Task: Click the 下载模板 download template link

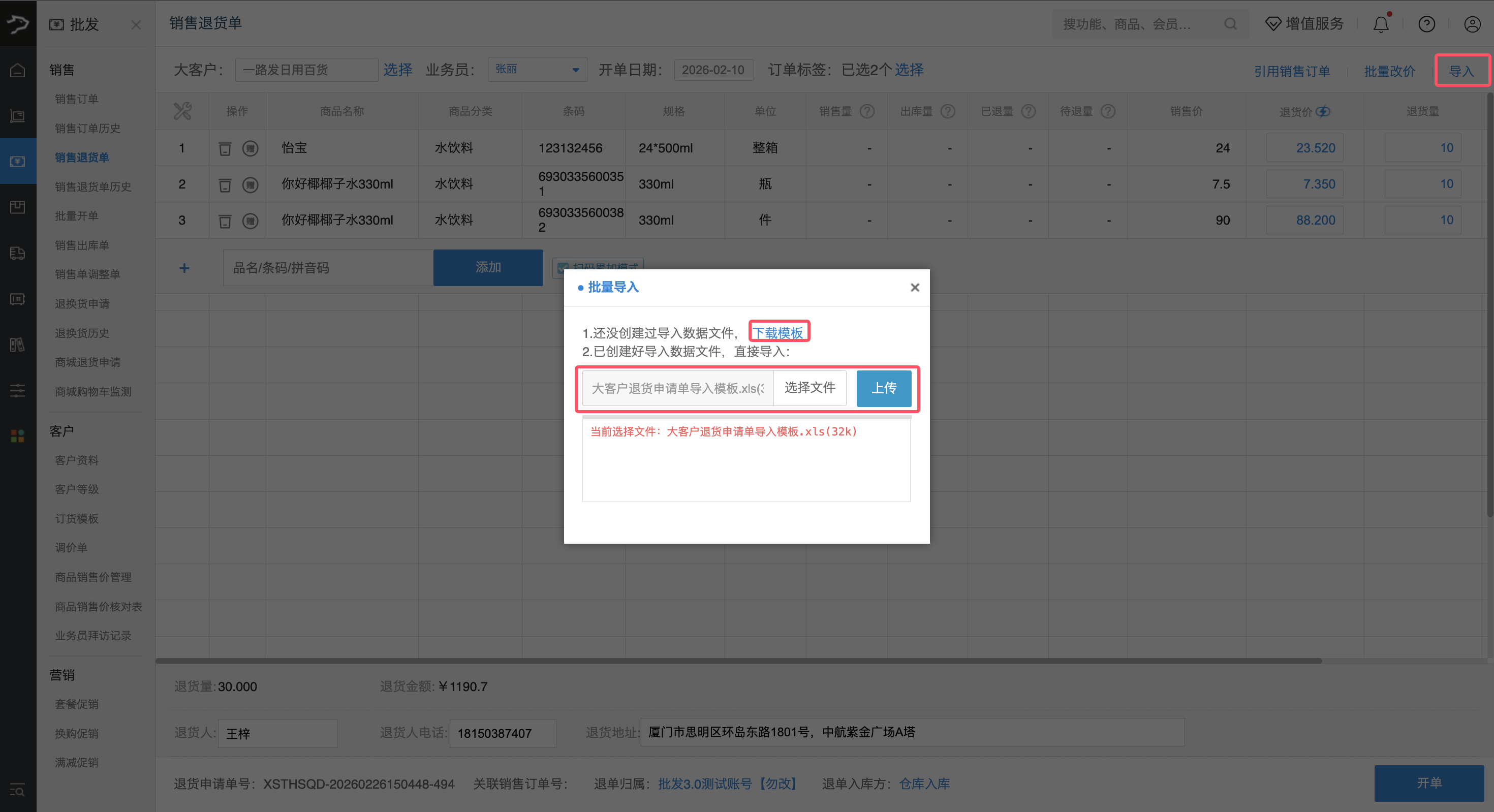Action: tap(779, 331)
